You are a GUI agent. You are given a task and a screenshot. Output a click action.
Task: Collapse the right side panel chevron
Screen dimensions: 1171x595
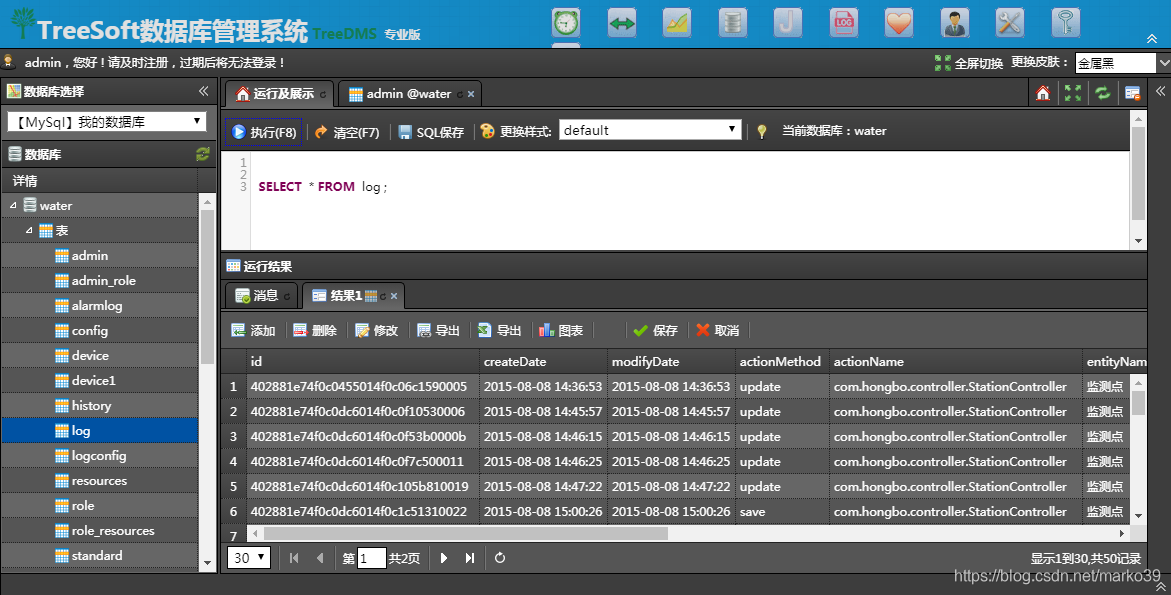coord(1161,91)
